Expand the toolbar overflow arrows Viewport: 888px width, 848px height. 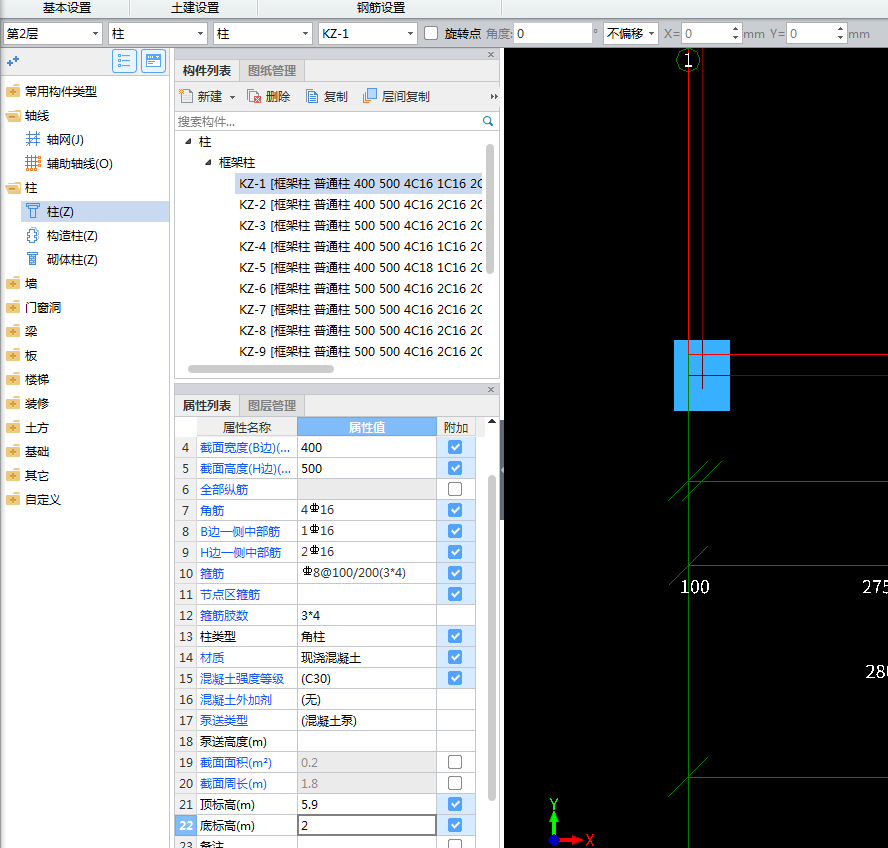[x=494, y=97]
